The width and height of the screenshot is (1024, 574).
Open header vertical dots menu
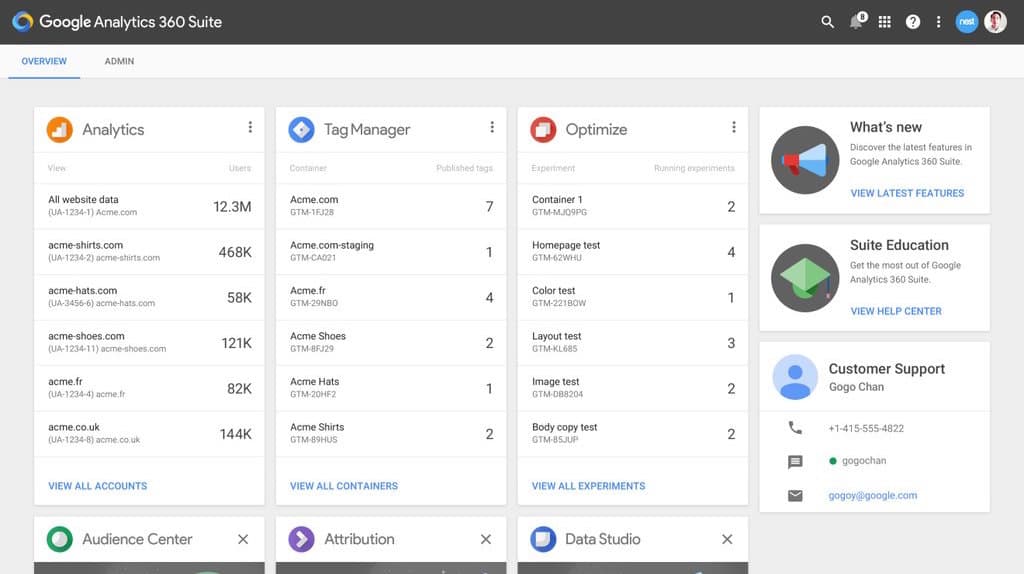[x=938, y=22]
